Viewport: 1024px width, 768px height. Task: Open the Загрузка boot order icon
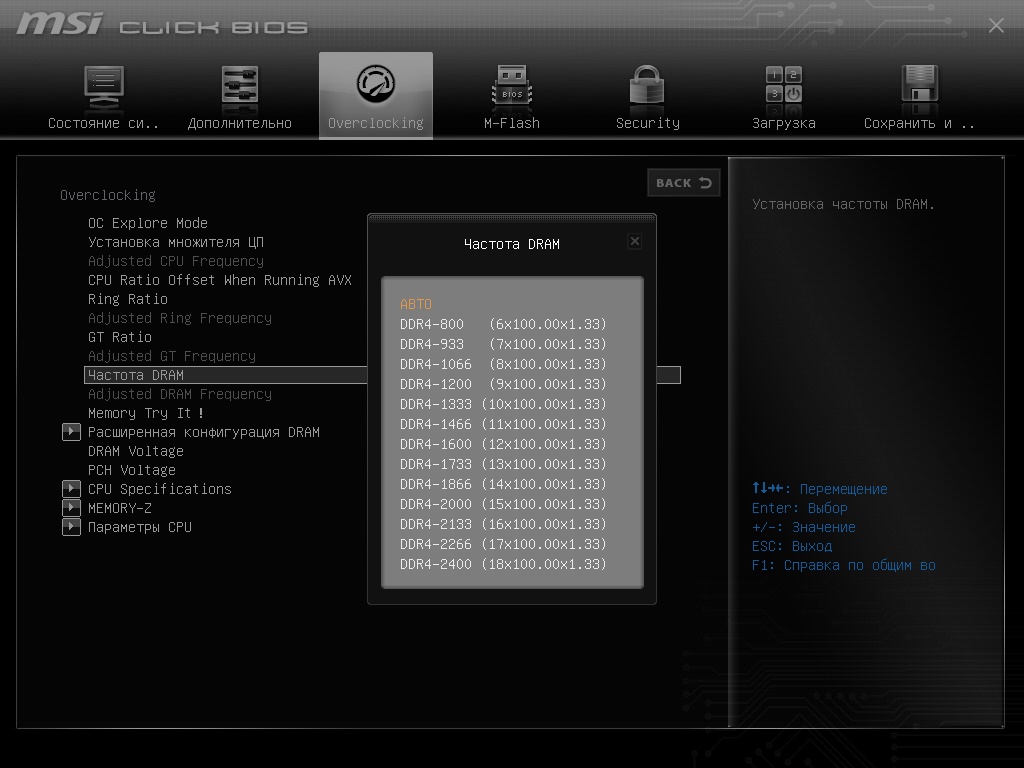point(784,86)
